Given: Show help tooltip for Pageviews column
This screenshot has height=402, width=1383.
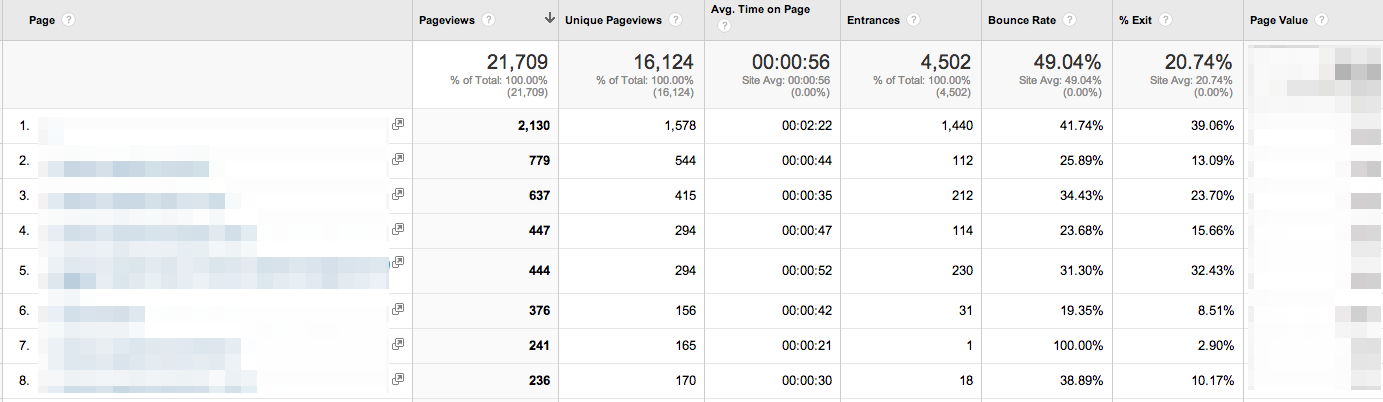Looking at the screenshot, I should [487, 20].
